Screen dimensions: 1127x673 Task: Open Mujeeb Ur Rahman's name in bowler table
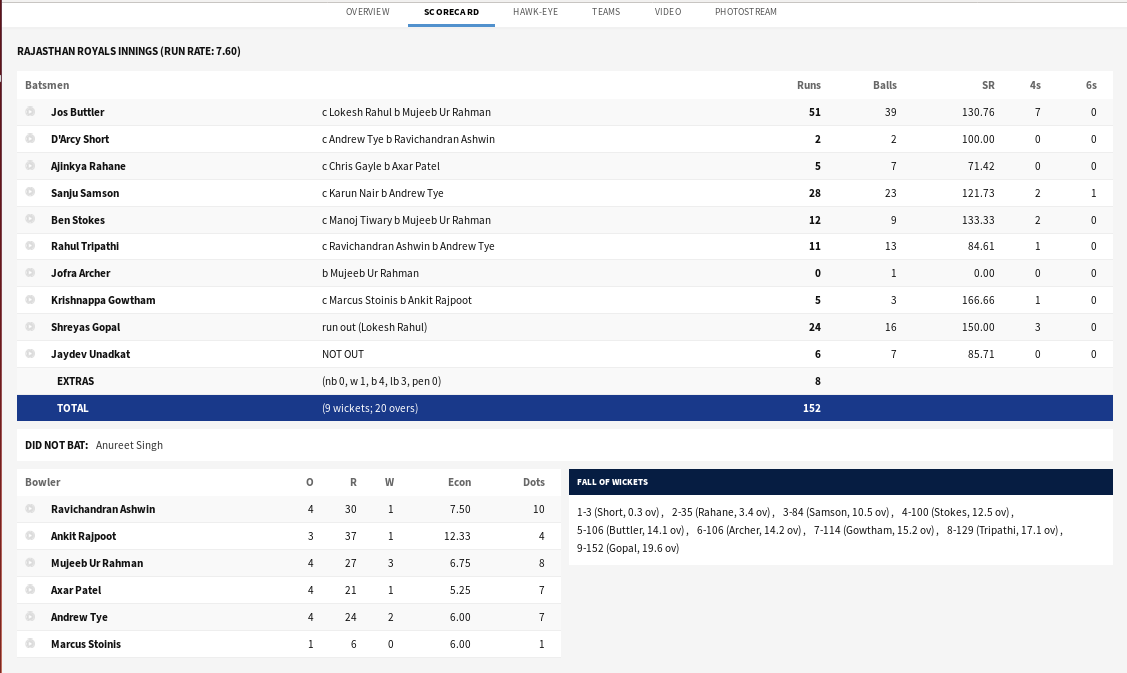[97, 563]
